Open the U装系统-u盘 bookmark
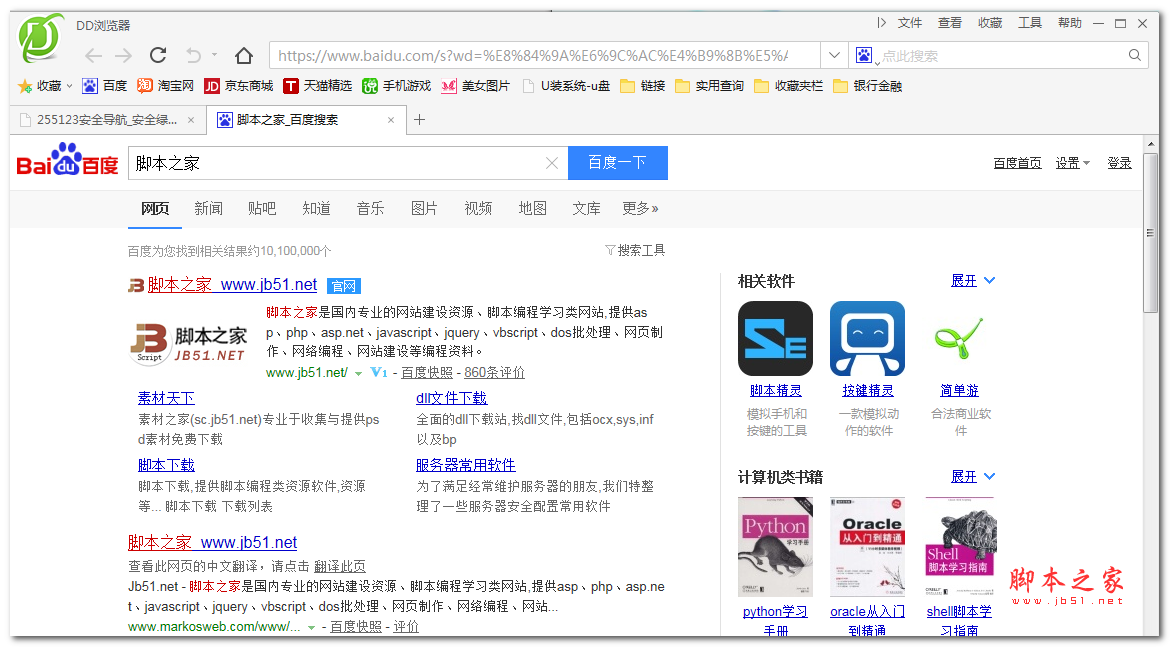This screenshot has height=647, width=1170. click(566, 86)
